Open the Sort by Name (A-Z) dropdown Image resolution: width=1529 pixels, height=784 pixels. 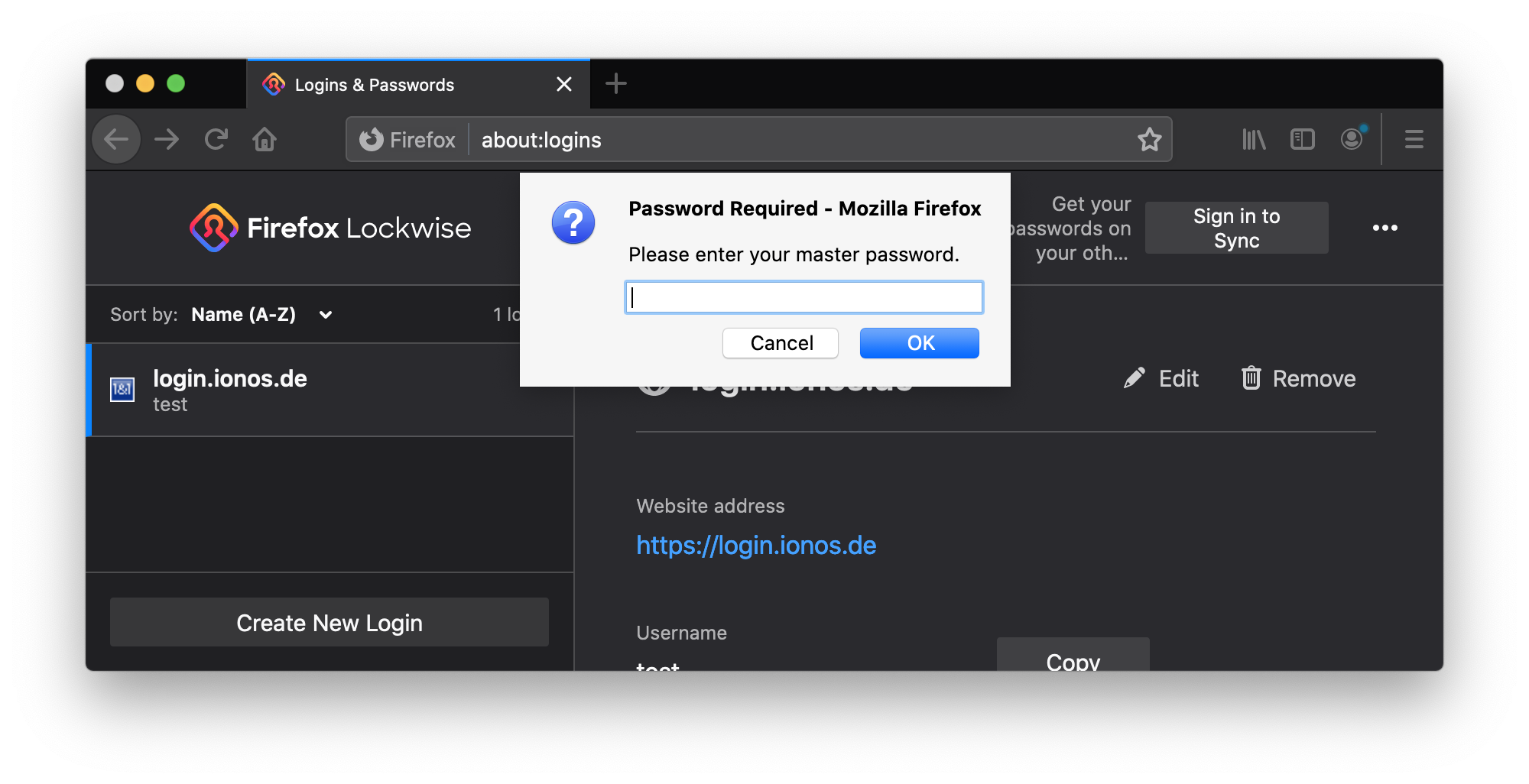tap(261, 314)
